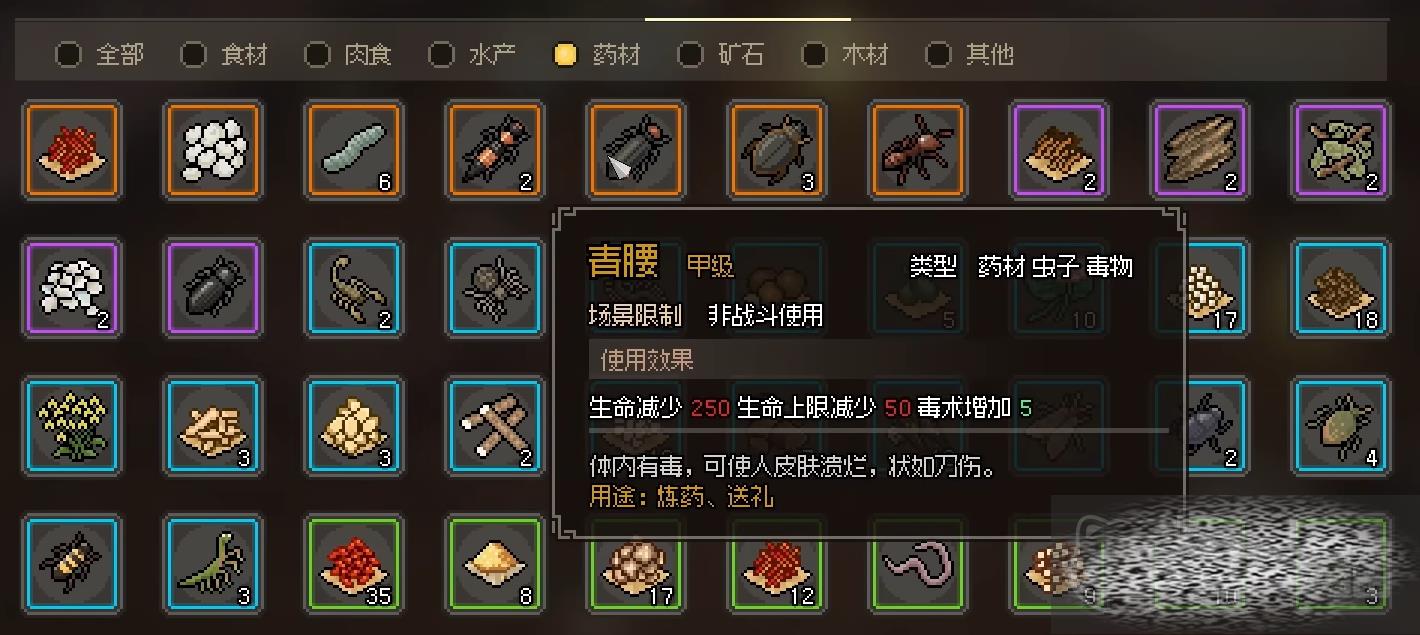Switch filter to 矿石

[x=720, y=54]
